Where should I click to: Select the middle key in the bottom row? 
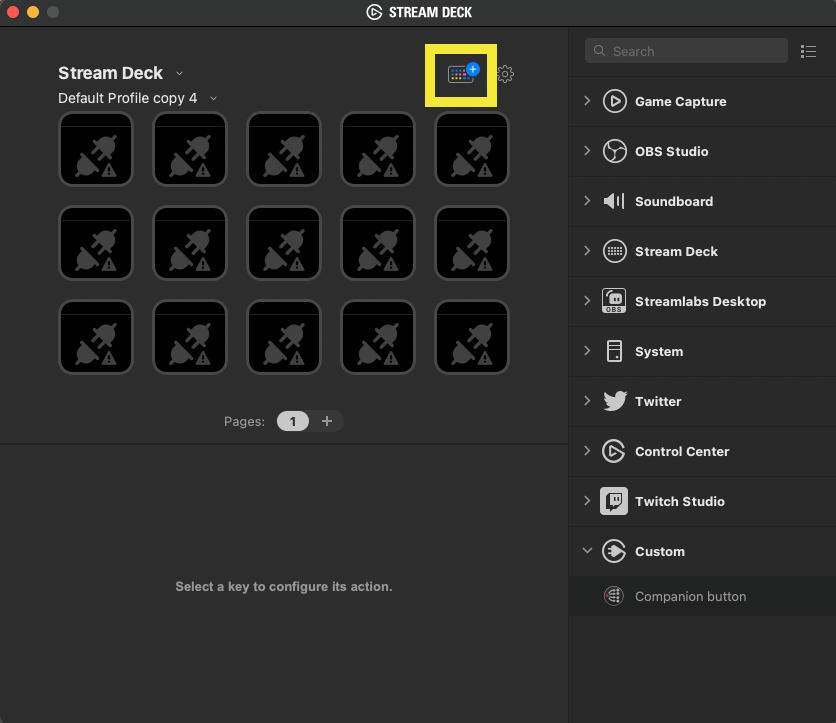pos(284,336)
